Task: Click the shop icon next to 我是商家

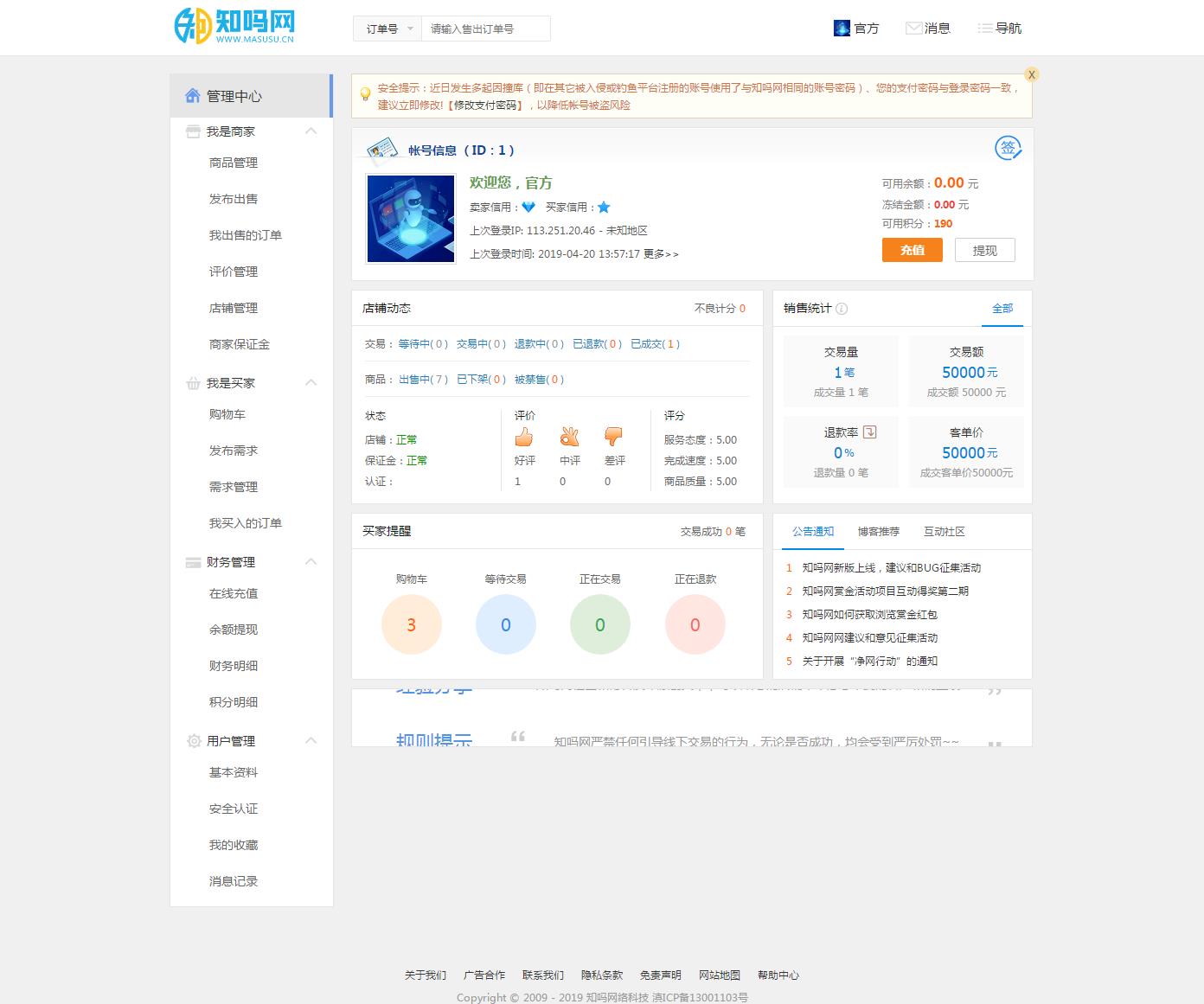Action: [x=193, y=131]
